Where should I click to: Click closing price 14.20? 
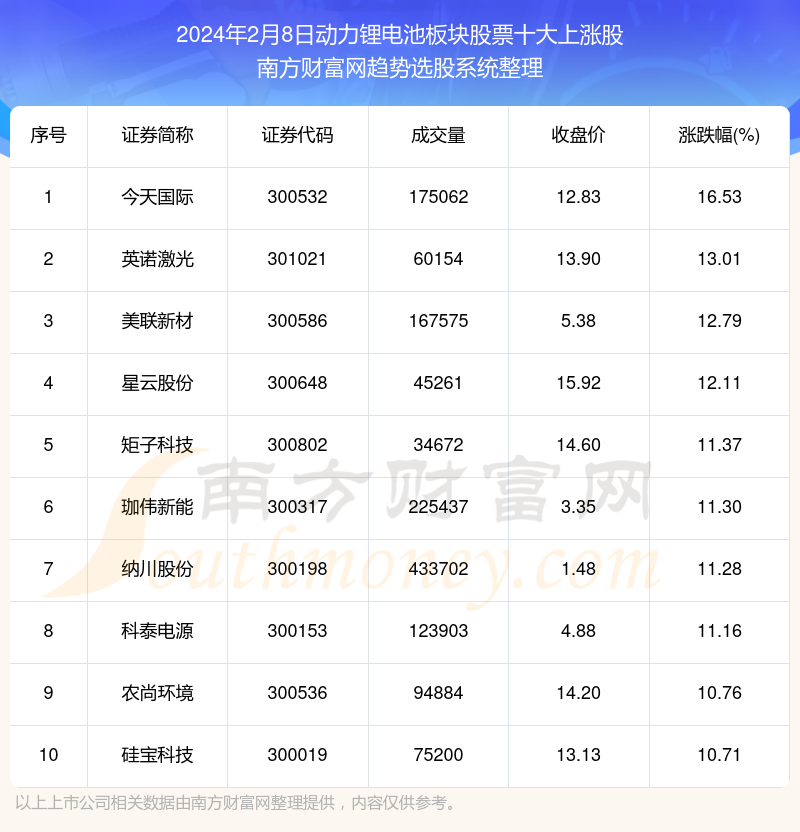578,693
